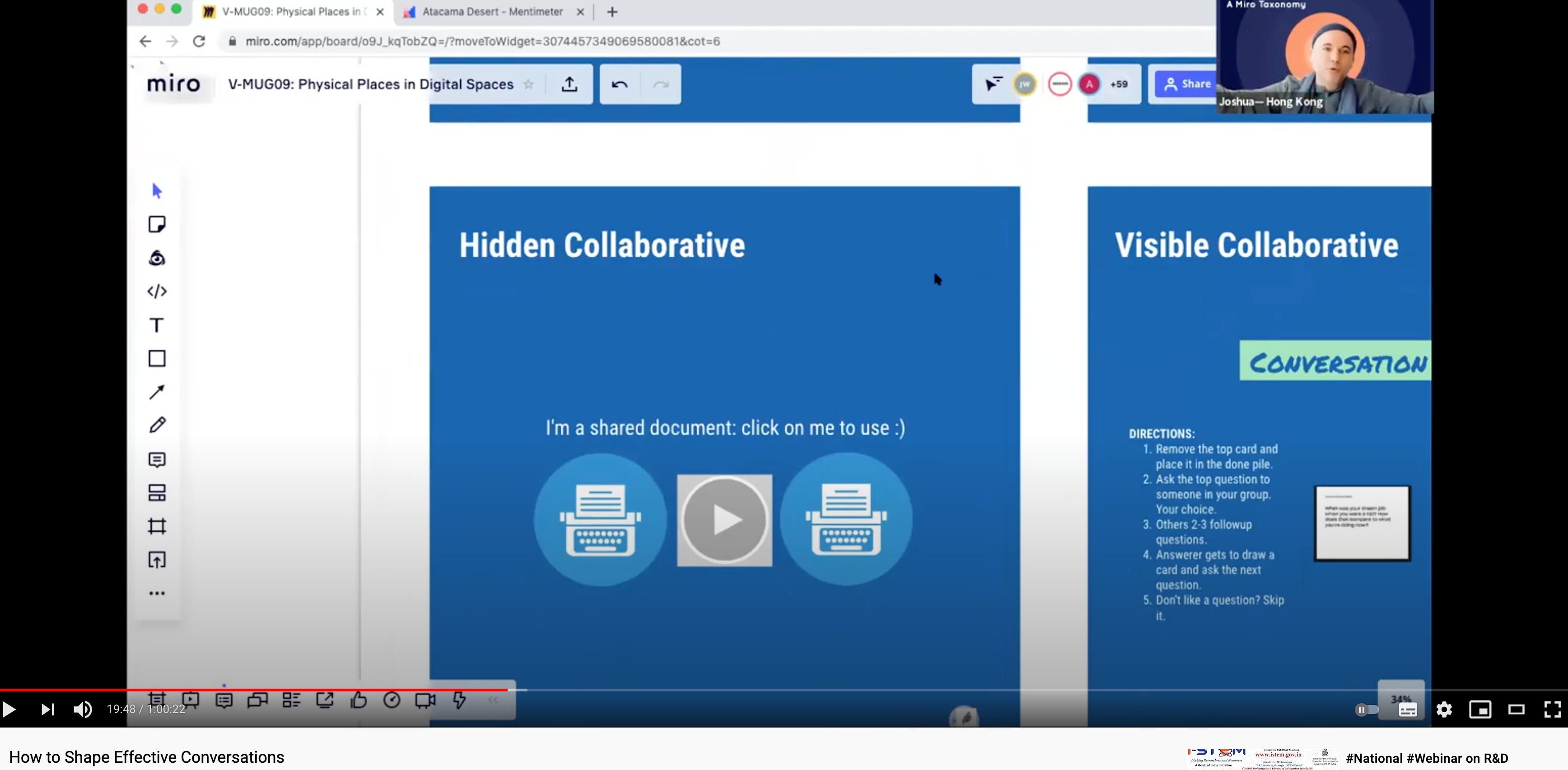Click the miro.com address bar URL
Viewport: 1568px width, 770px height.
(x=483, y=42)
